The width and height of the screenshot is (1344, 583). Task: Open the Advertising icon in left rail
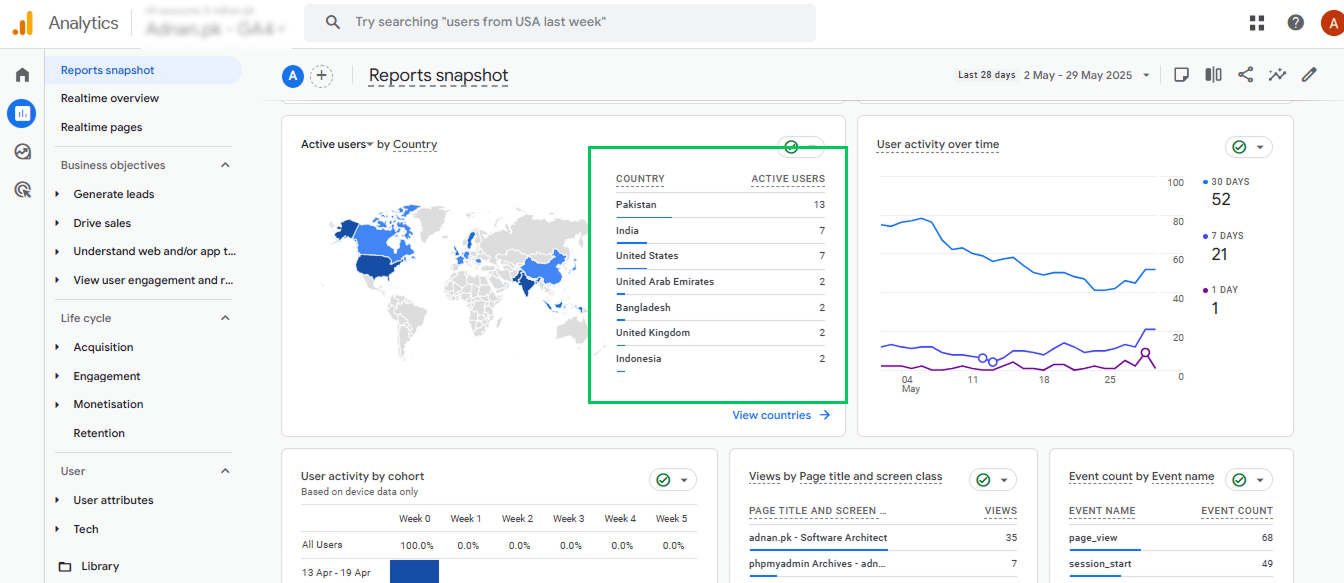(22, 189)
